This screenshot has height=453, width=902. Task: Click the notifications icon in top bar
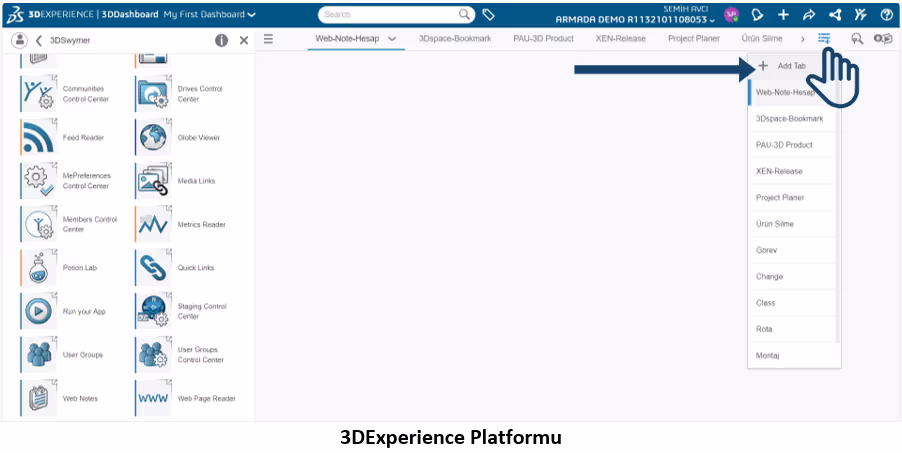tap(758, 15)
